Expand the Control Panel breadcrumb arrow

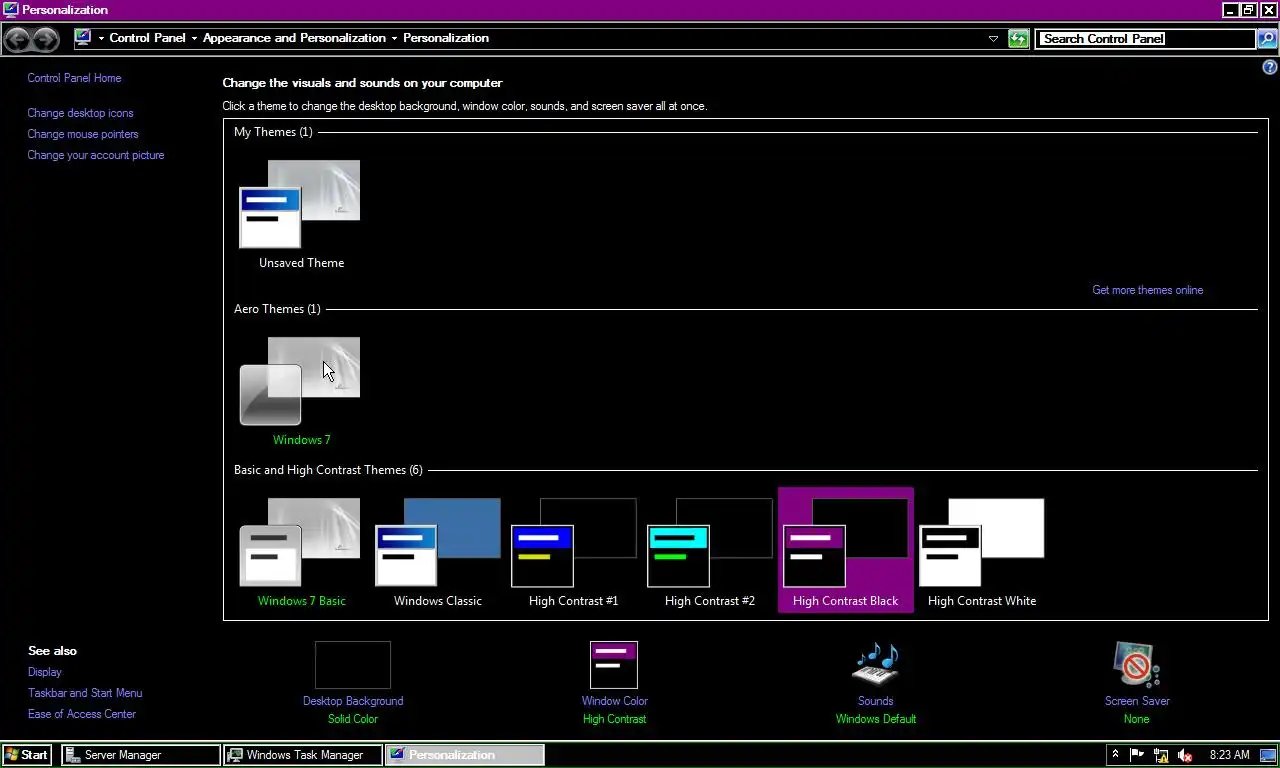pyautogui.click(x=194, y=39)
